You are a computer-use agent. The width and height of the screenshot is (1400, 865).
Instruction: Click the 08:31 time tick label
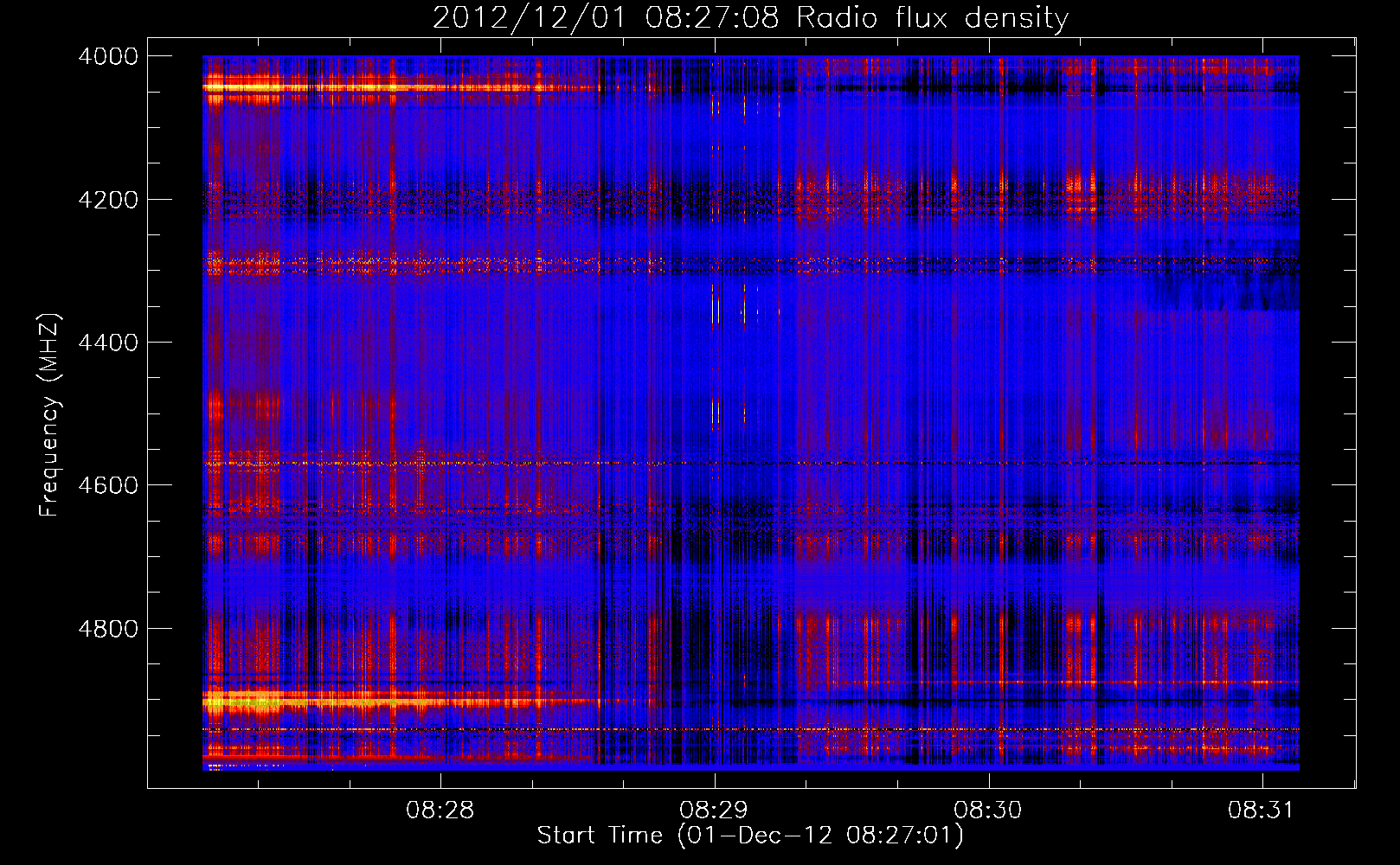pos(1261,811)
